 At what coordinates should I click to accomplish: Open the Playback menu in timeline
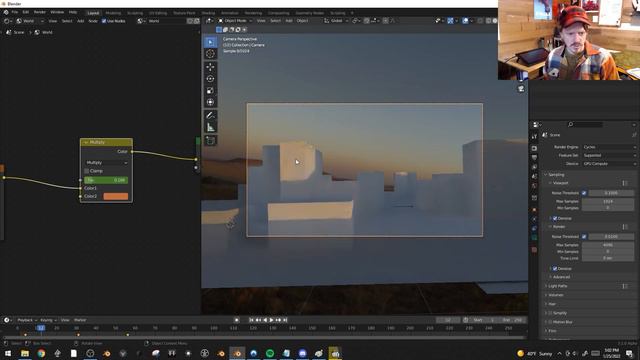click(x=27, y=320)
